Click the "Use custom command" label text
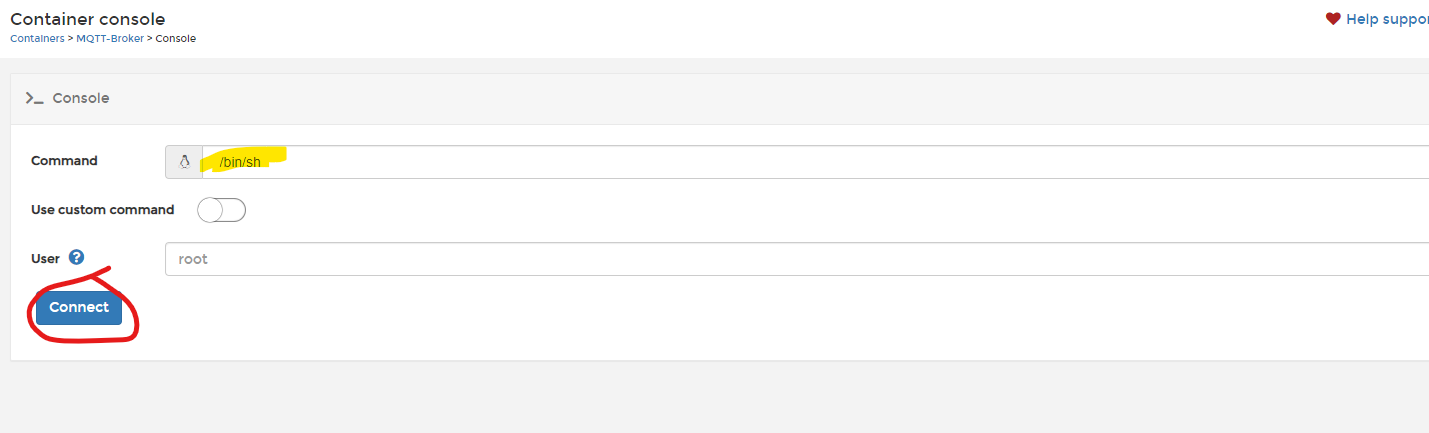The width and height of the screenshot is (1429, 433). (103, 210)
